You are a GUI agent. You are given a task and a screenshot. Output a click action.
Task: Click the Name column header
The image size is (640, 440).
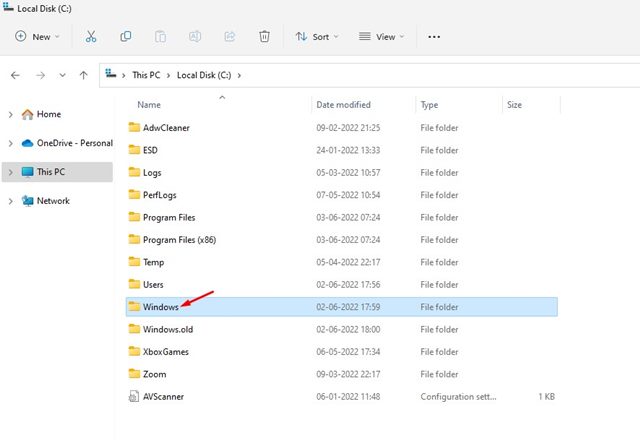point(149,104)
